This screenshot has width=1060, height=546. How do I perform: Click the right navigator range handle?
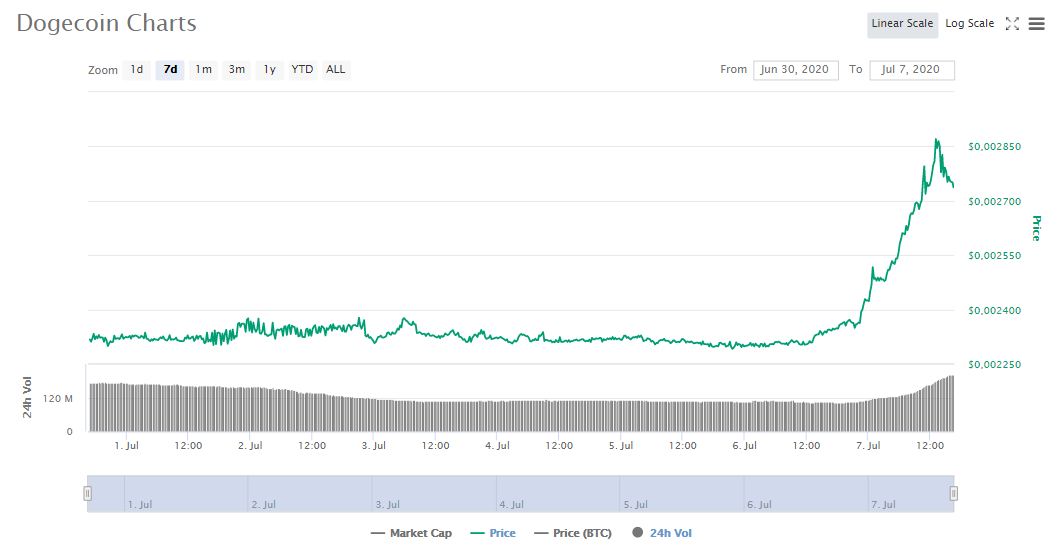(953, 492)
